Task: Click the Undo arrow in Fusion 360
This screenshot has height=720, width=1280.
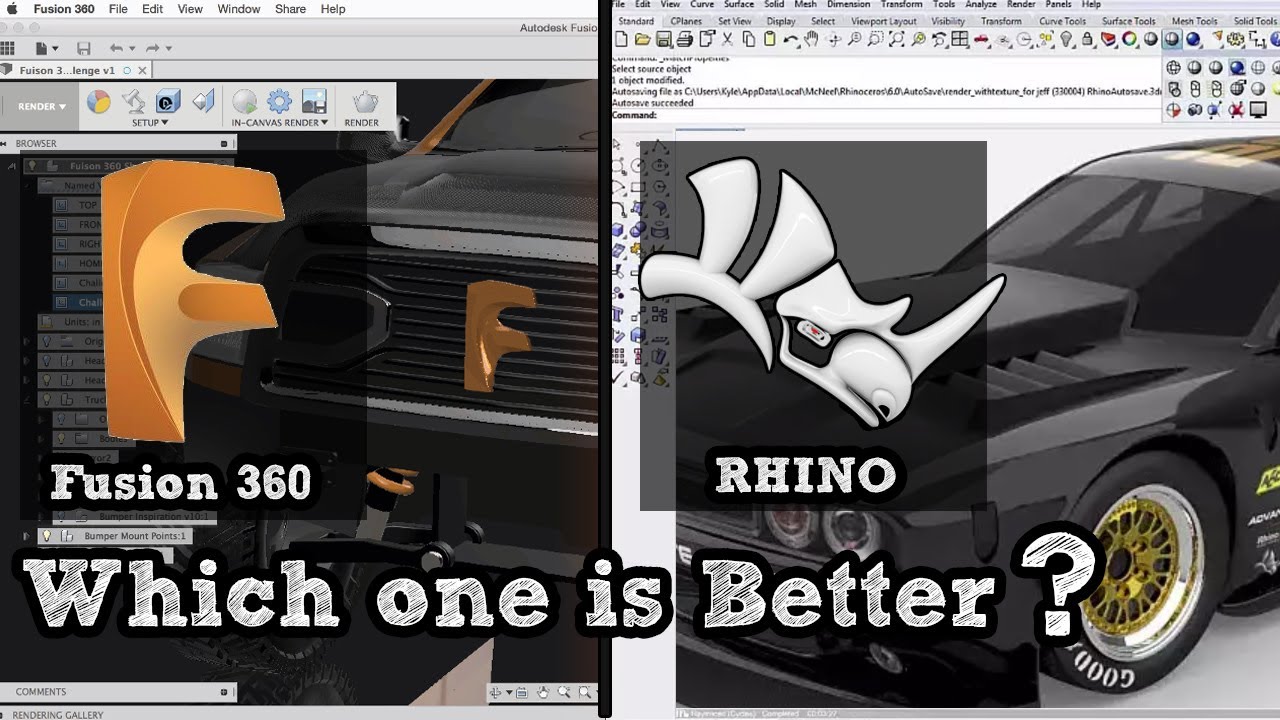Action: pyautogui.click(x=116, y=48)
